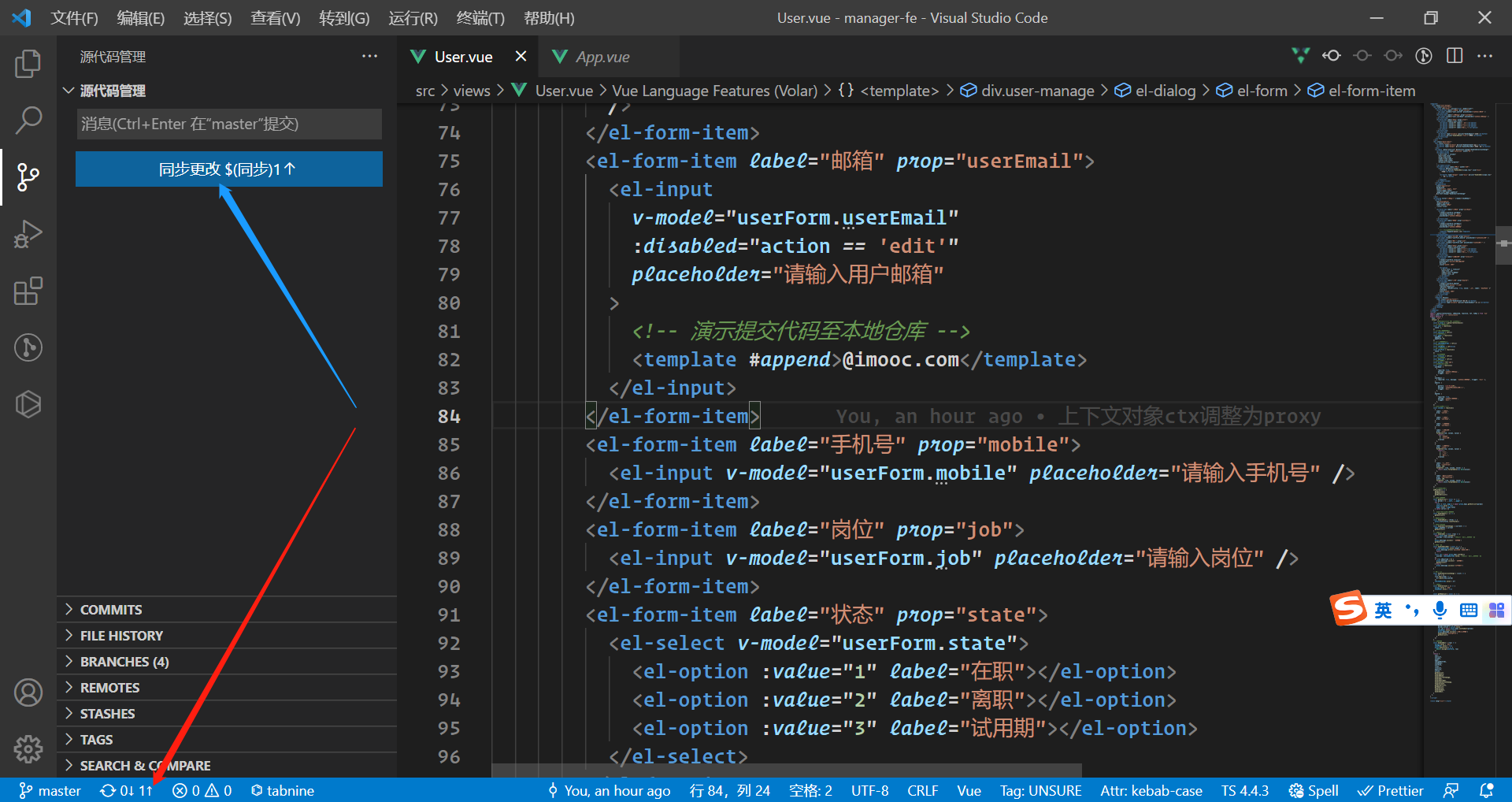
Task: Expand the COMMITS section
Action: (111, 610)
